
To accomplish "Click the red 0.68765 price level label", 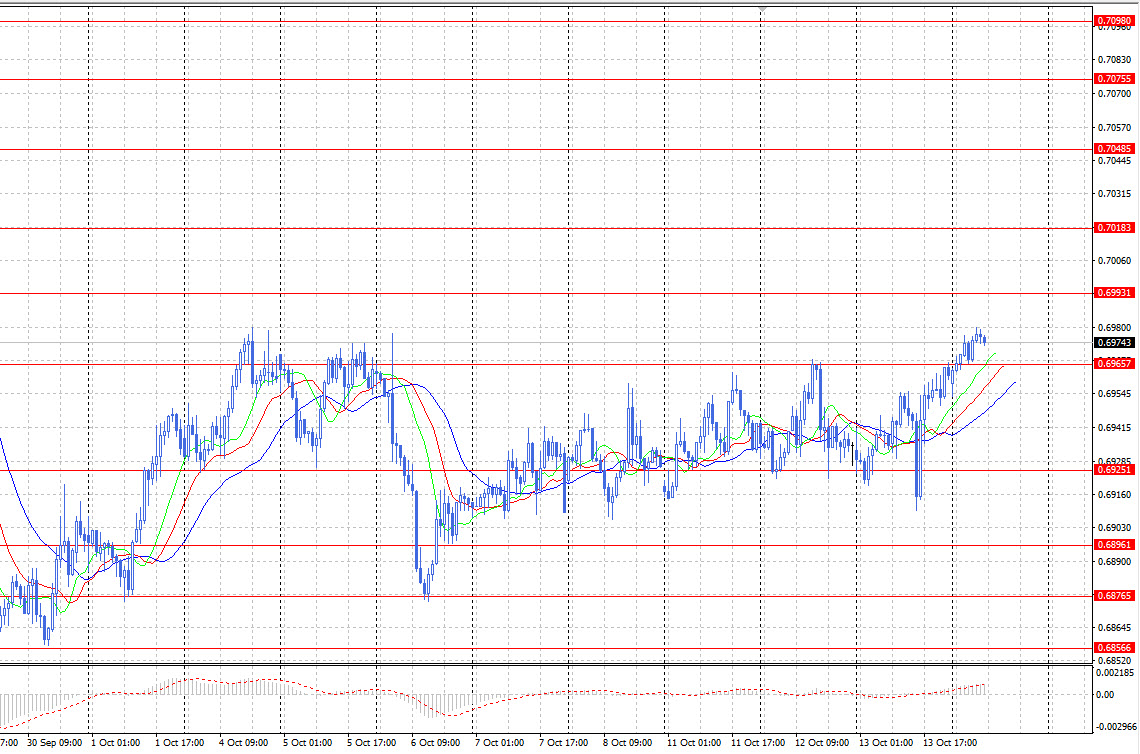I will pos(1114,595).
